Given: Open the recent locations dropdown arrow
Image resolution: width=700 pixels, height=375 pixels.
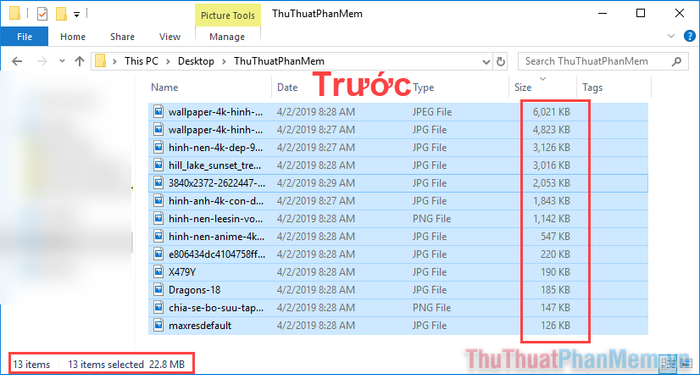Looking at the screenshot, I should (x=62, y=61).
